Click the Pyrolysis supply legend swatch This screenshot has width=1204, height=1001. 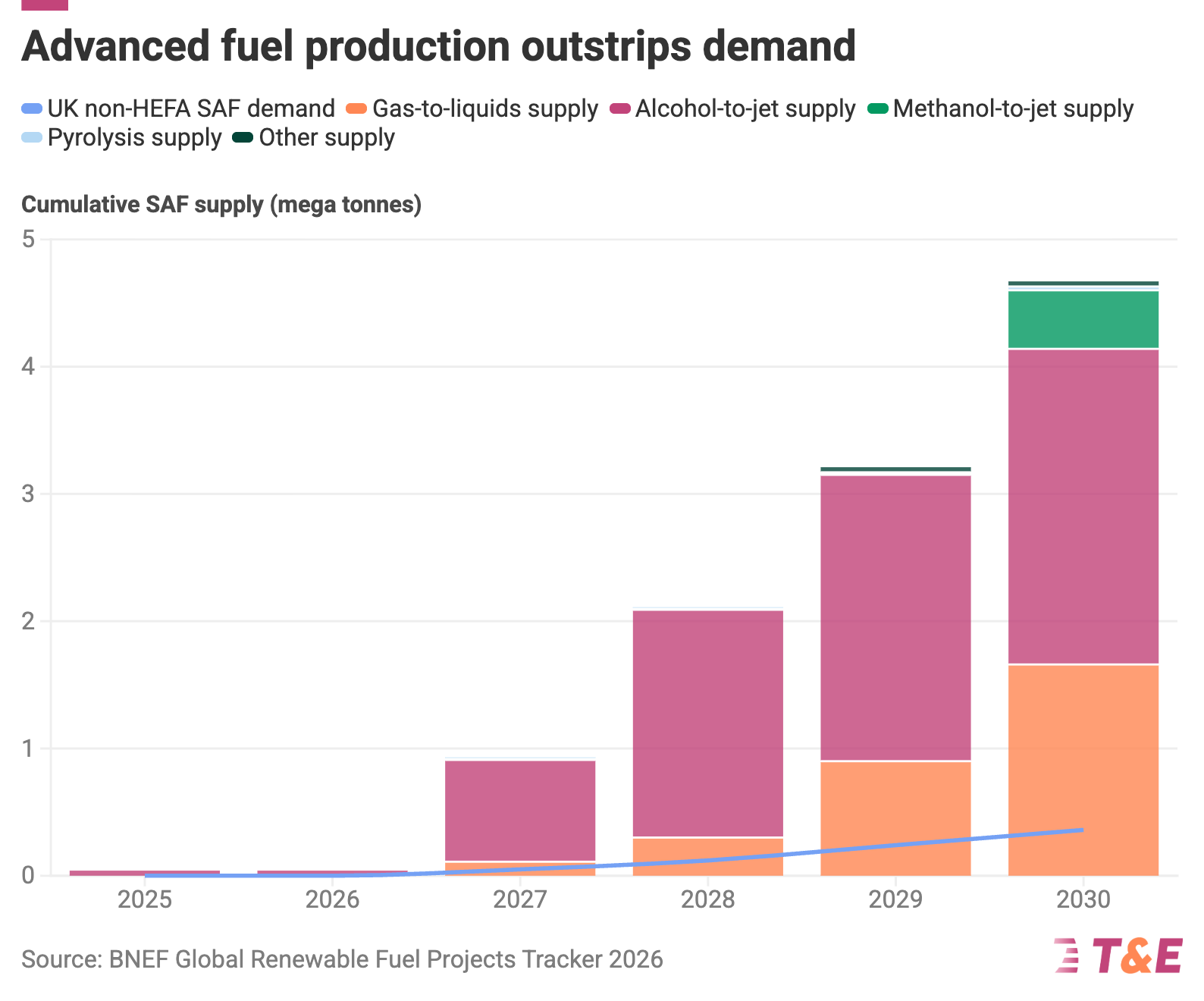pos(32,138)
